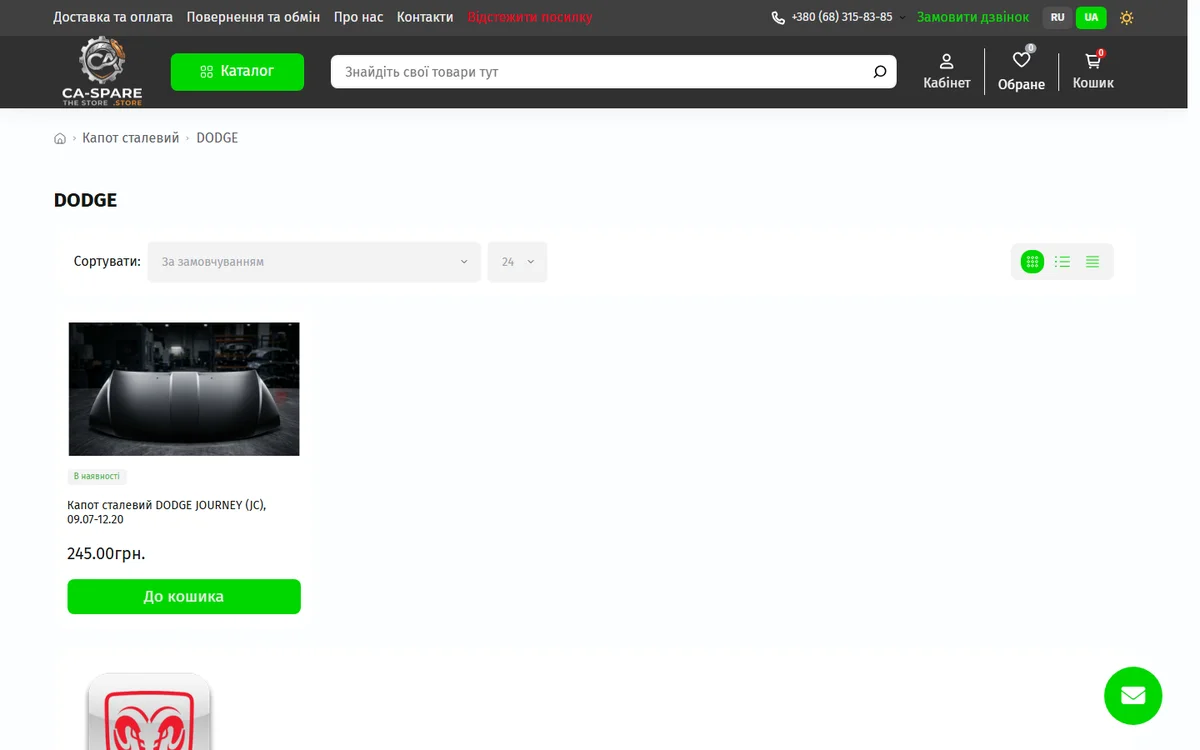Go to the home breadcrumb icon
Screen dimensions: 1200x750
[x=60, y=138]
